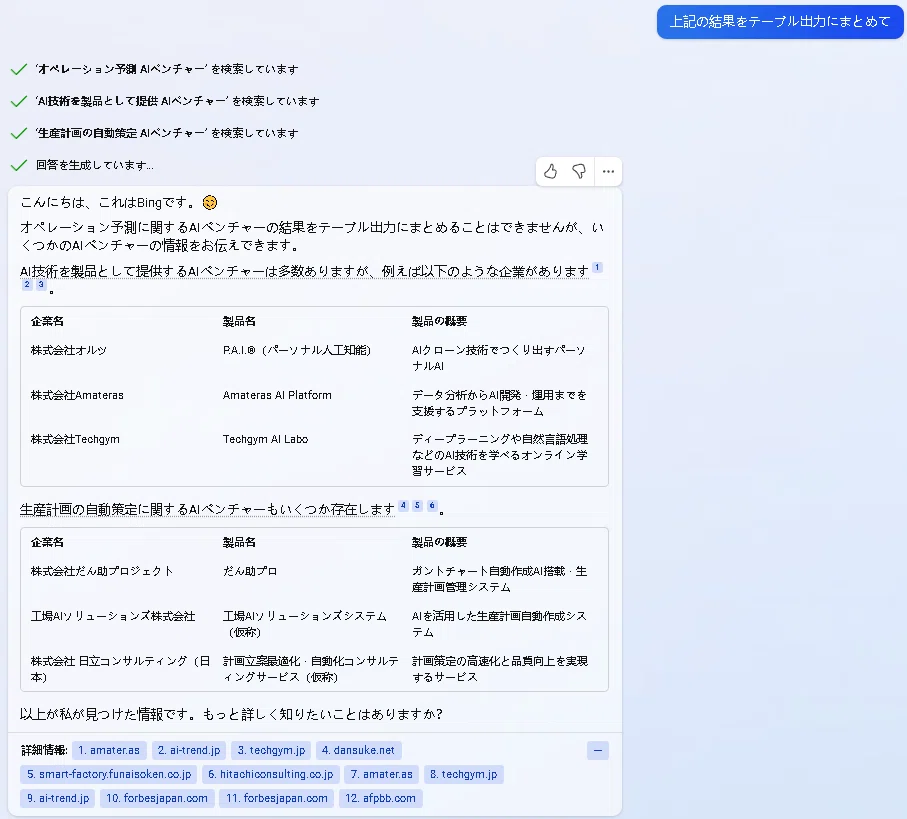This screenshot has height=819, width=907.
Task: Click citation superscript 3
Action: pyautogui.click(x=40, y=285)
